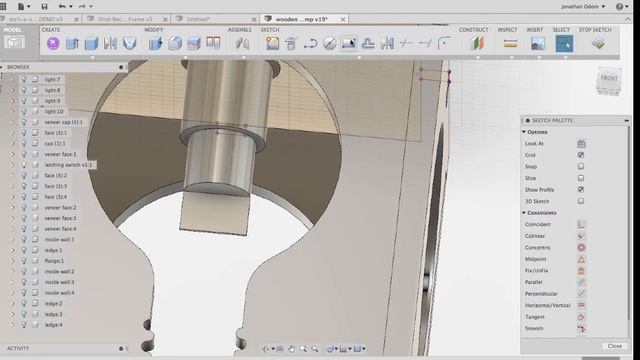Viewport: 640px width, 360px height.
Task: Toggle the lightbulb visibility of flange:1
Action: point(24,260)
